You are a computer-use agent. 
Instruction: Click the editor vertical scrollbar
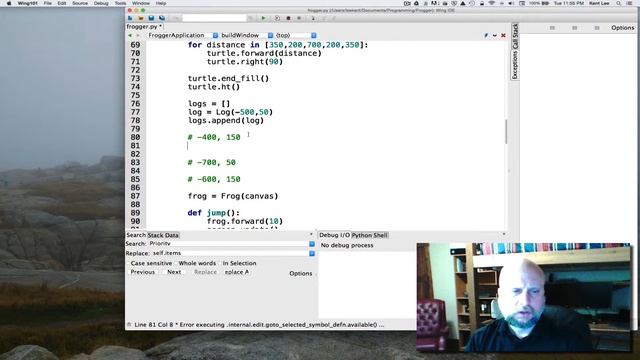pos(507,132)
